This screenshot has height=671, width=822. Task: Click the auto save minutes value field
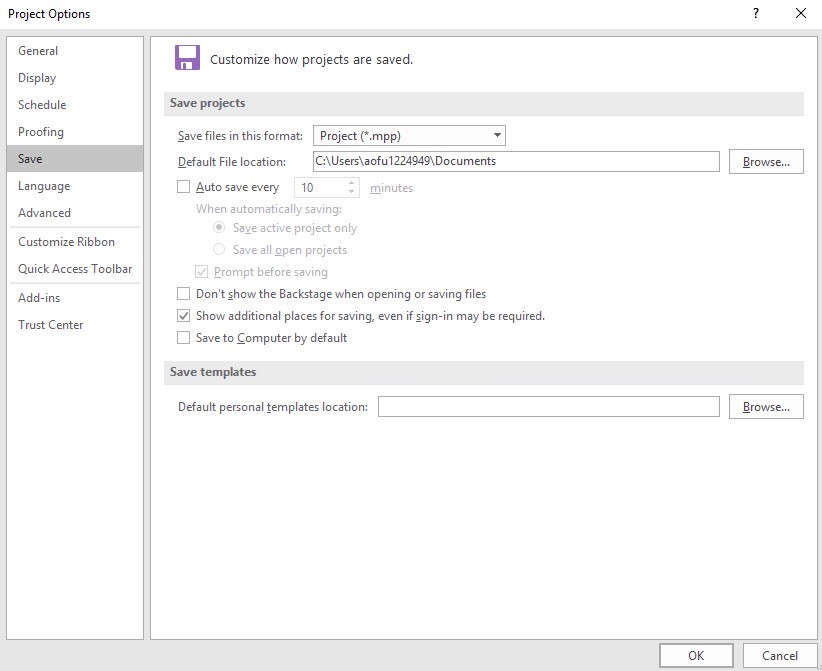click(321, 188)
